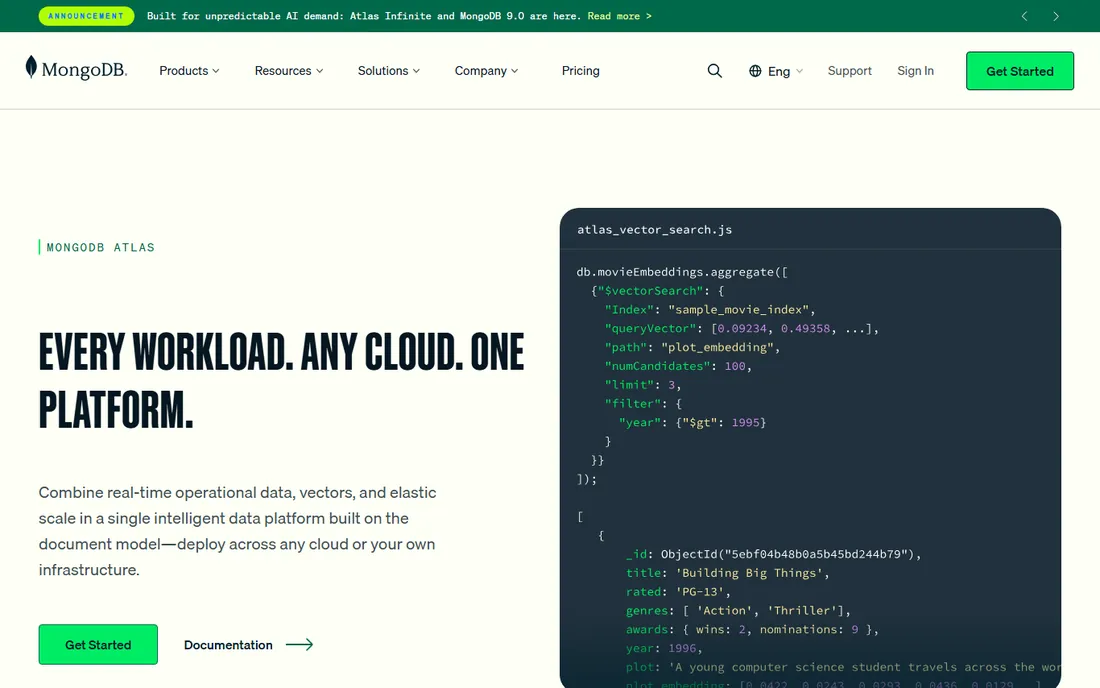Viewport: 1100px width, 688px height.
Task: Open the search magnifier icon
Action: [x=714, y=71]
